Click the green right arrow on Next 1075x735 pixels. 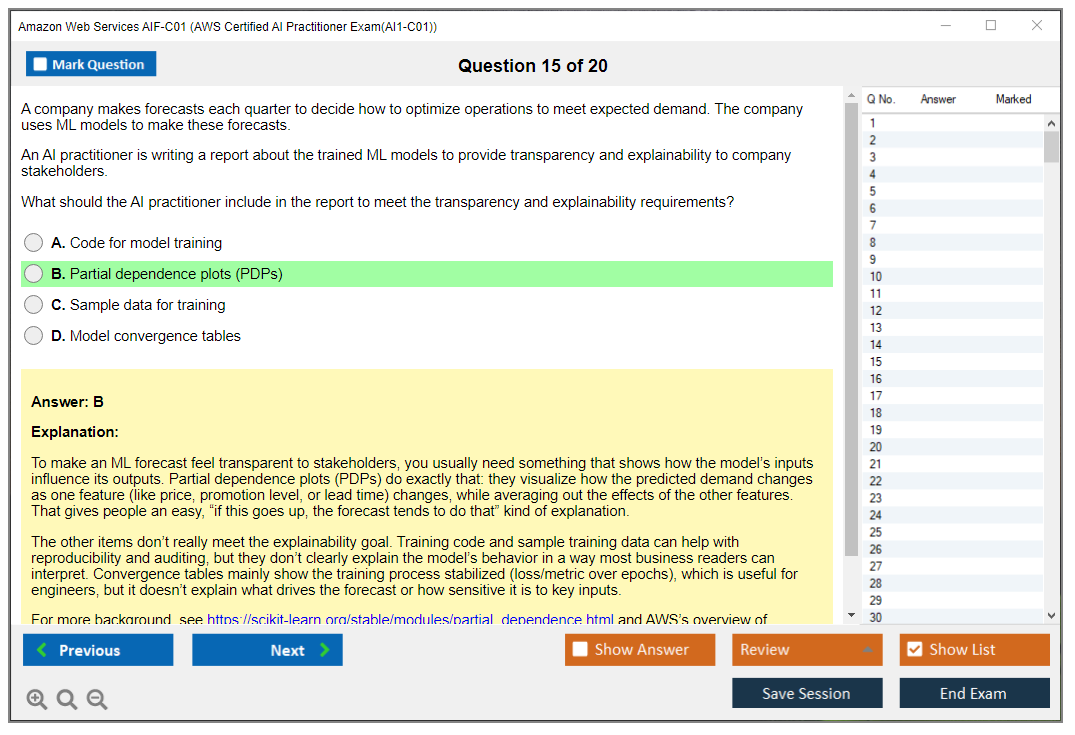[325, 650]
